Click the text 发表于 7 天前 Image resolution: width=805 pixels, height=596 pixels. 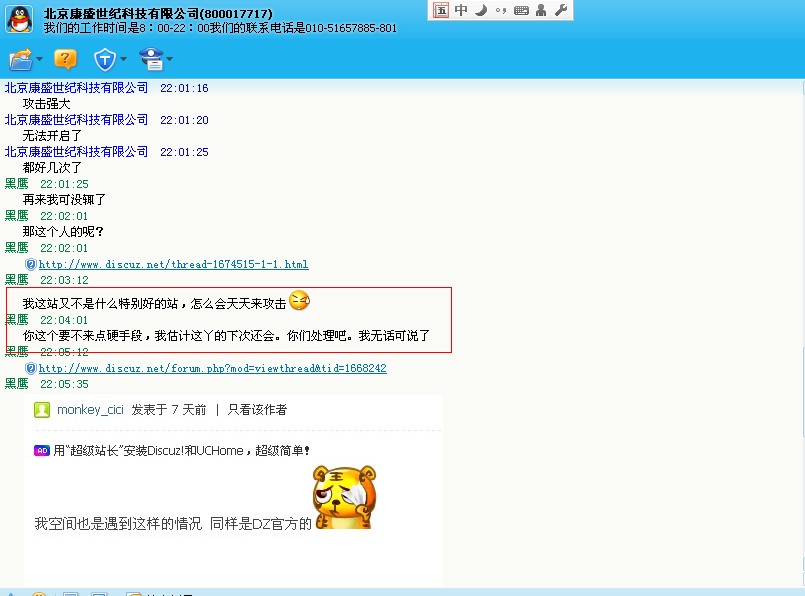click(169, 410)
